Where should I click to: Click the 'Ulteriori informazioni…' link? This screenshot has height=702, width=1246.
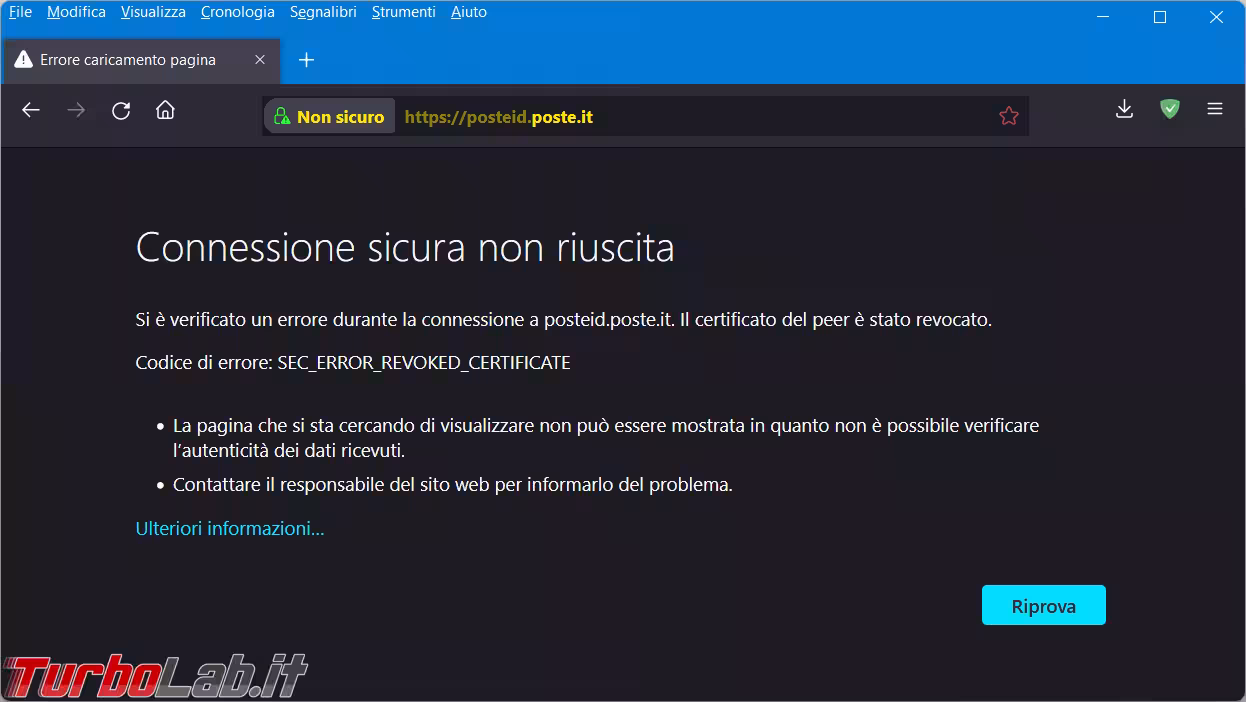[x=230, y=529]
